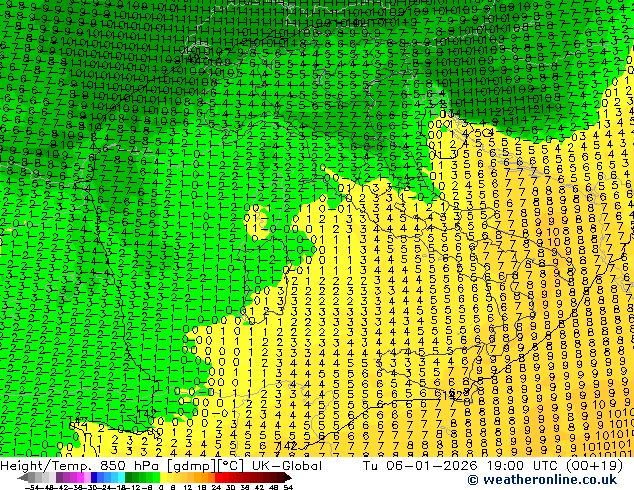Click the 54 scale label
Image resolution: width=634 pixels, height=490 pixels.
click(x=288, y=487)
